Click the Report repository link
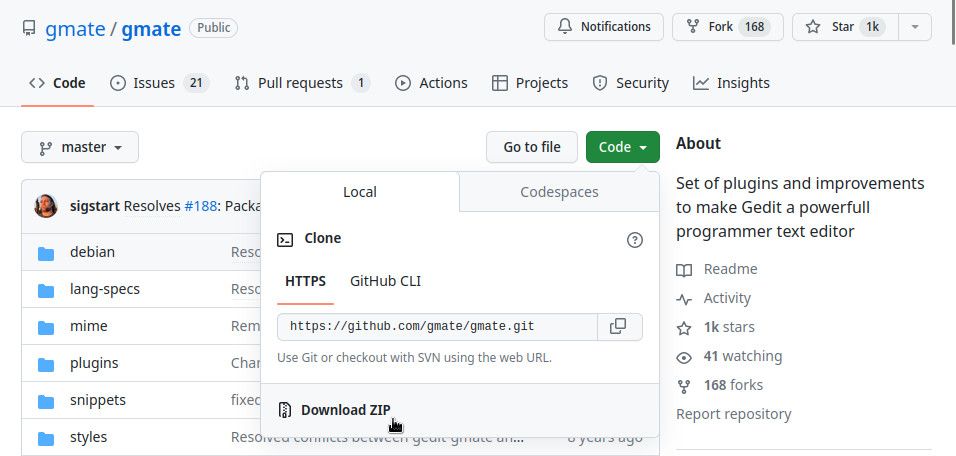 [x=733, y=414]
